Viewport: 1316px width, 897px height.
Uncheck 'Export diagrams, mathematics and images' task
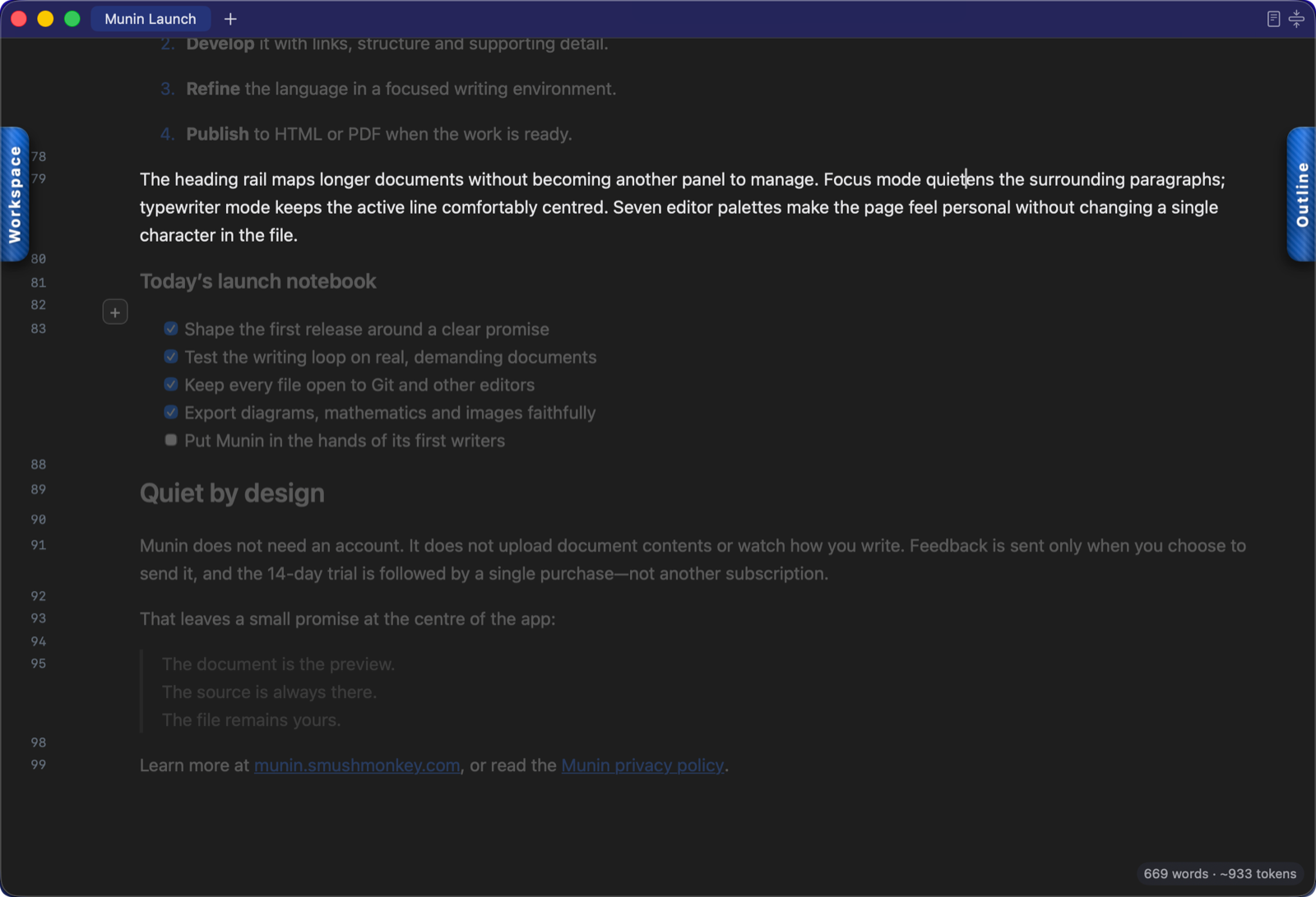(171, 413)
